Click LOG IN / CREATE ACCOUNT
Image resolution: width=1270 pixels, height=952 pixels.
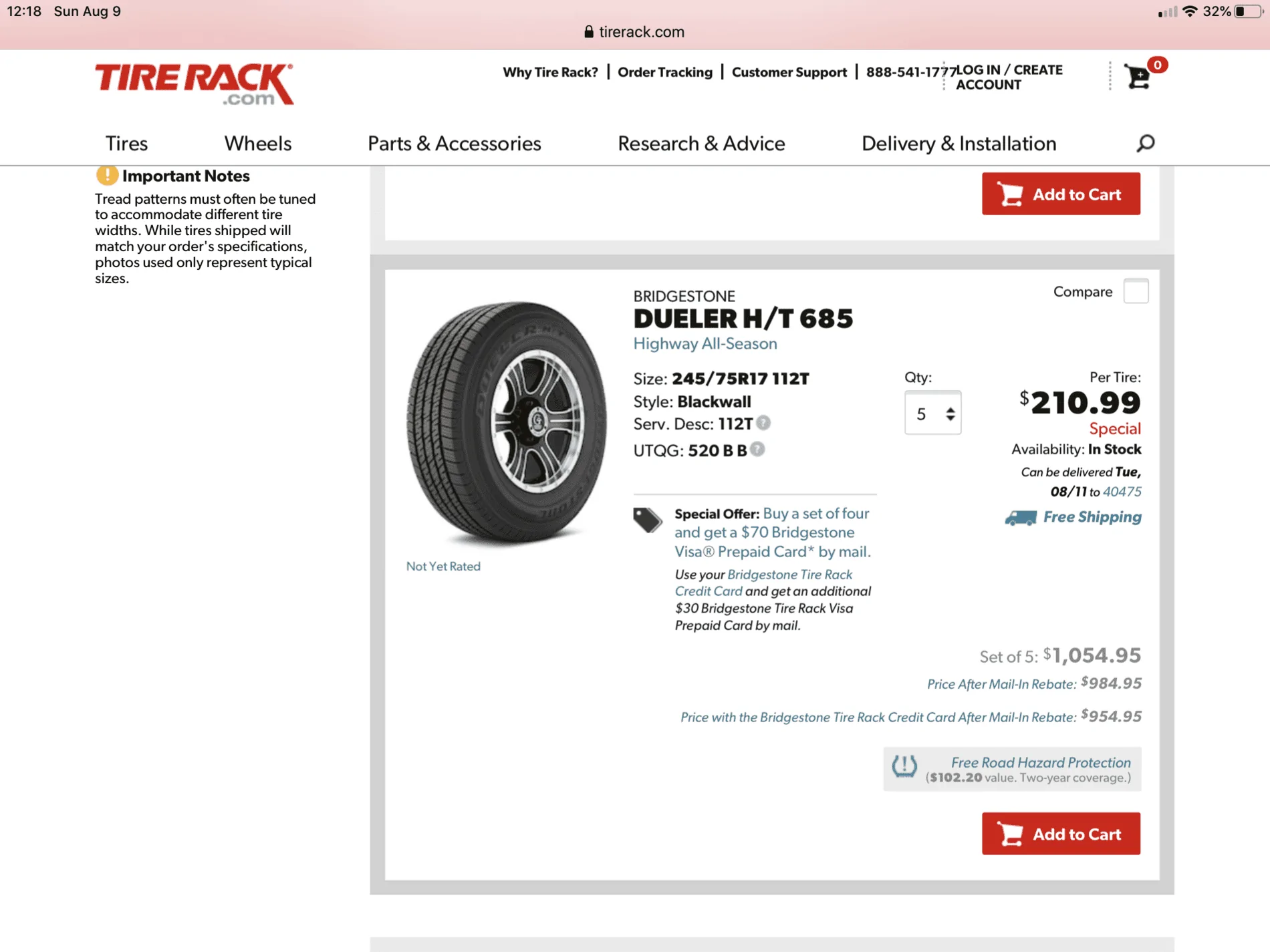tap(1009, 77)
